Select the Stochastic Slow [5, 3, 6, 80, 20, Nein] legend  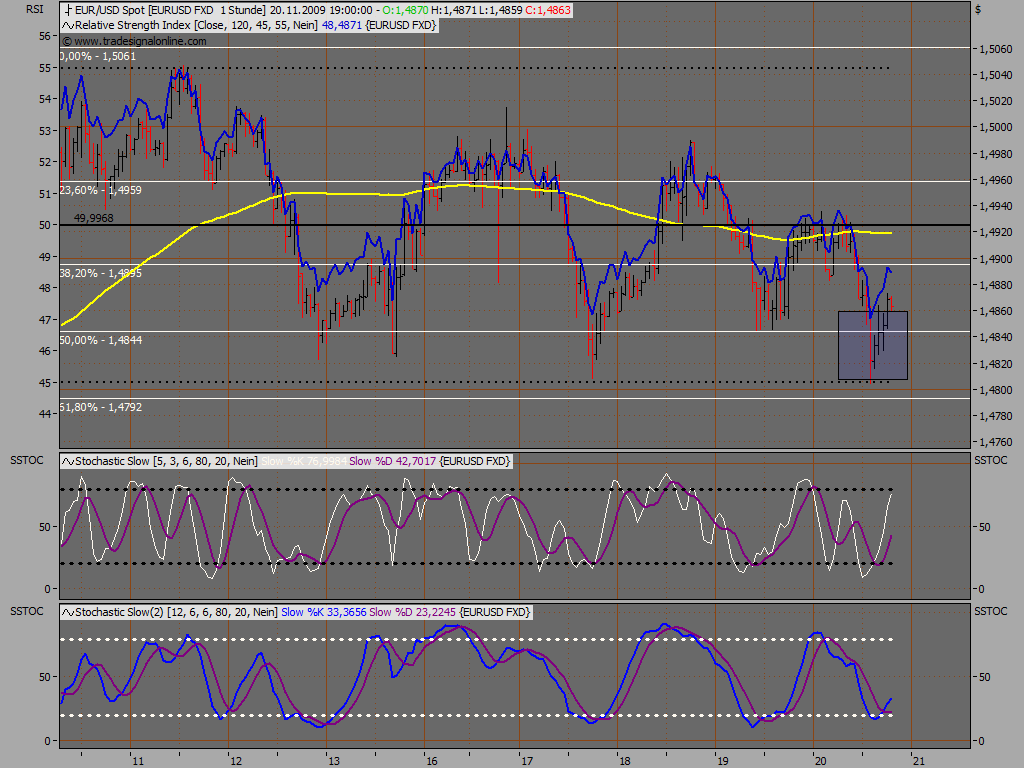click(x=167, y=462)
